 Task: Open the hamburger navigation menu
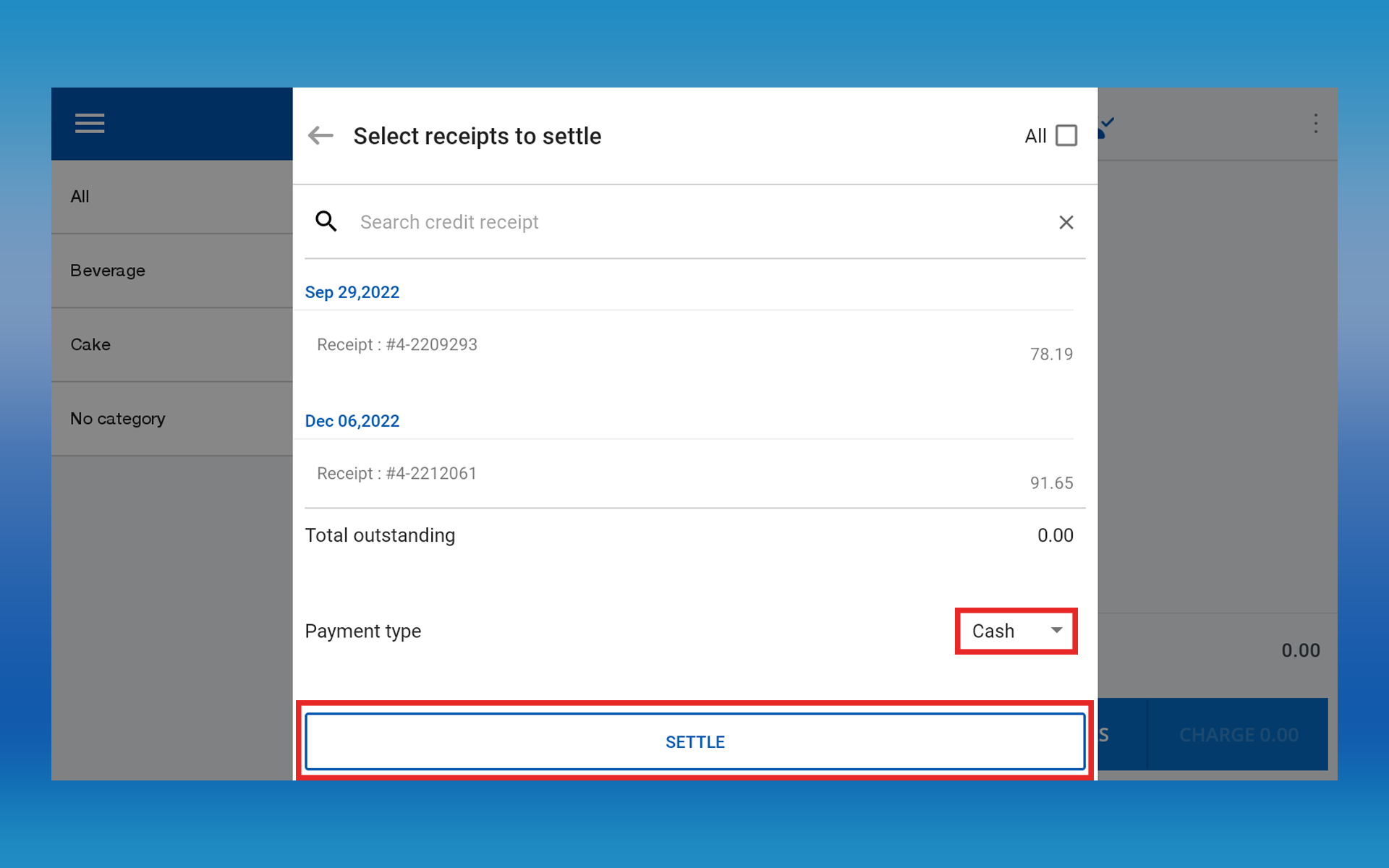pos(90,124)
